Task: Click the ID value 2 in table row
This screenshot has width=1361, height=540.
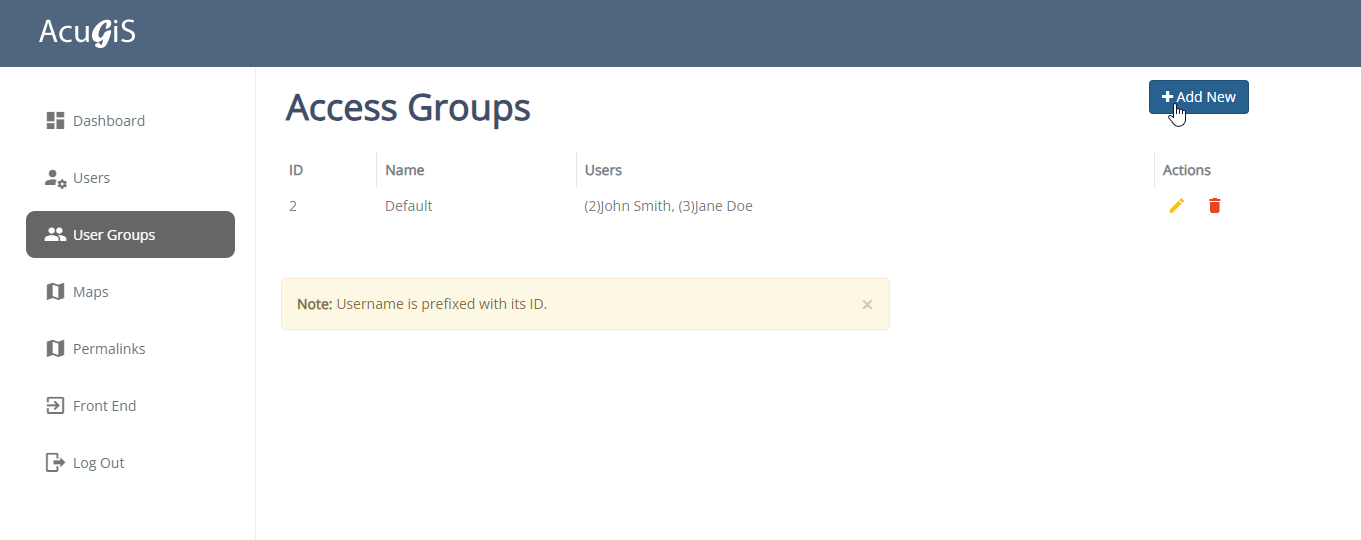Action: (293, 206)
